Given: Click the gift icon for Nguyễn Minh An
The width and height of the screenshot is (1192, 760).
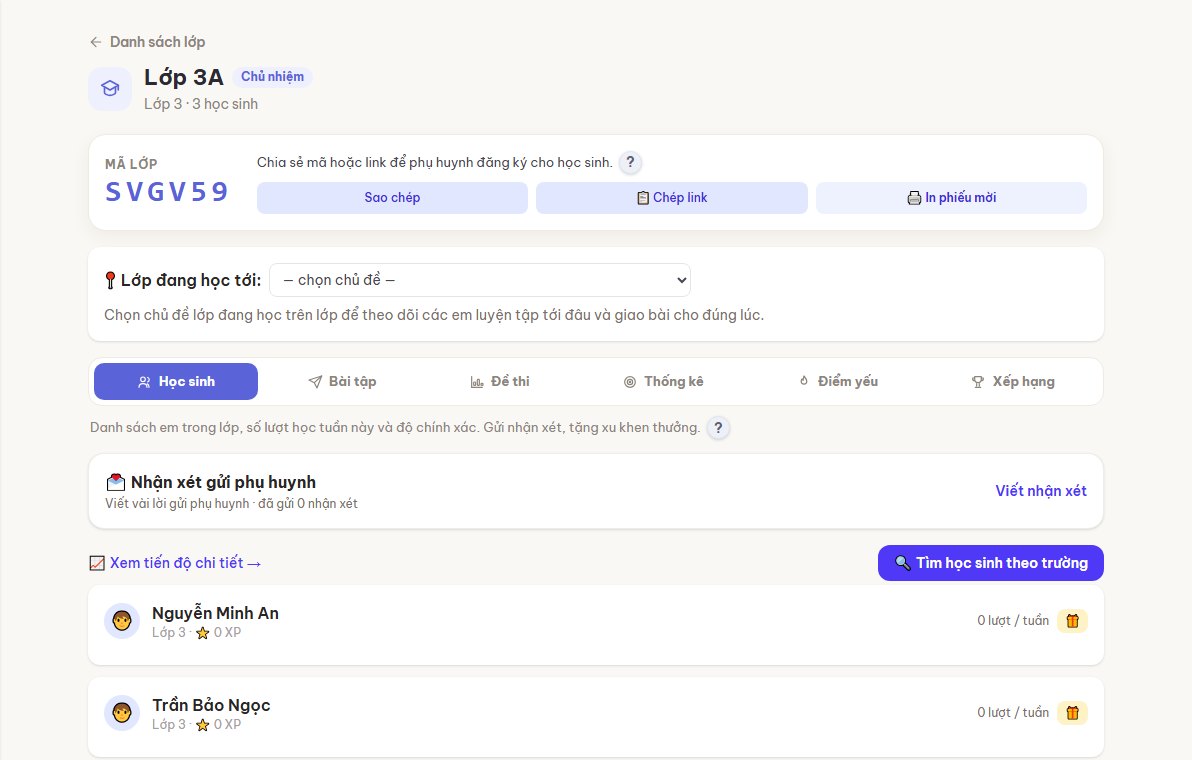Looking at the screenshot, I should pyautogui.click(x=1072, y=621).
